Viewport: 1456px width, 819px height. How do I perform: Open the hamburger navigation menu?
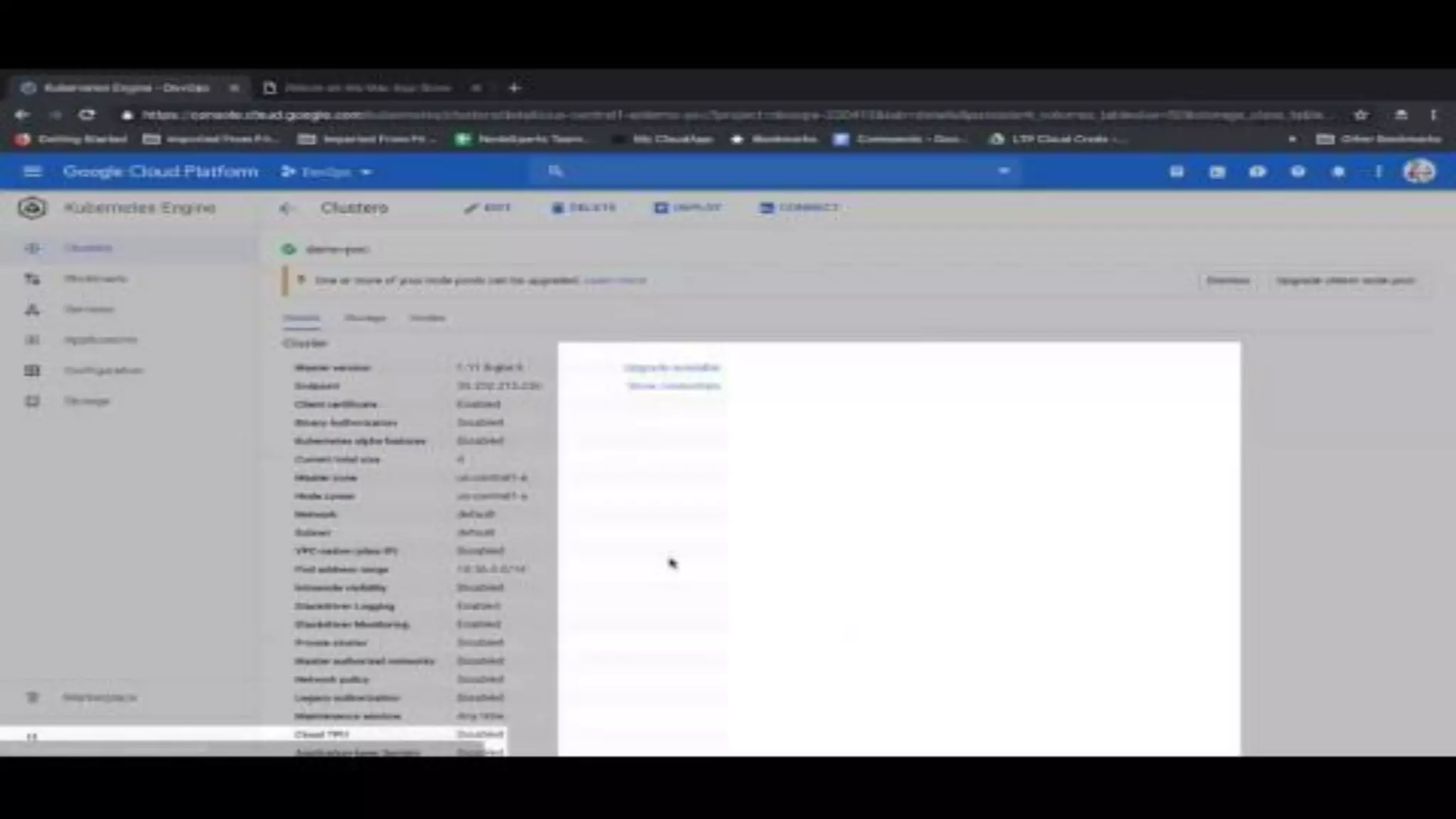tap(32, 171)
